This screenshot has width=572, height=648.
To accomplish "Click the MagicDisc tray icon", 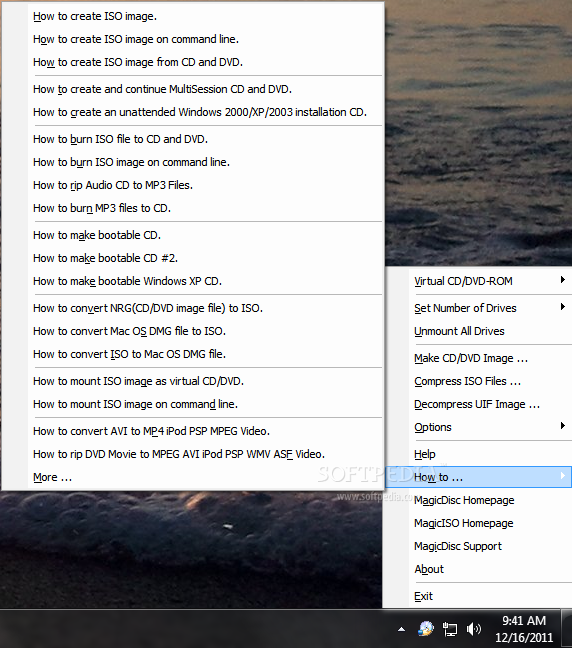I will tap(426, 629).
